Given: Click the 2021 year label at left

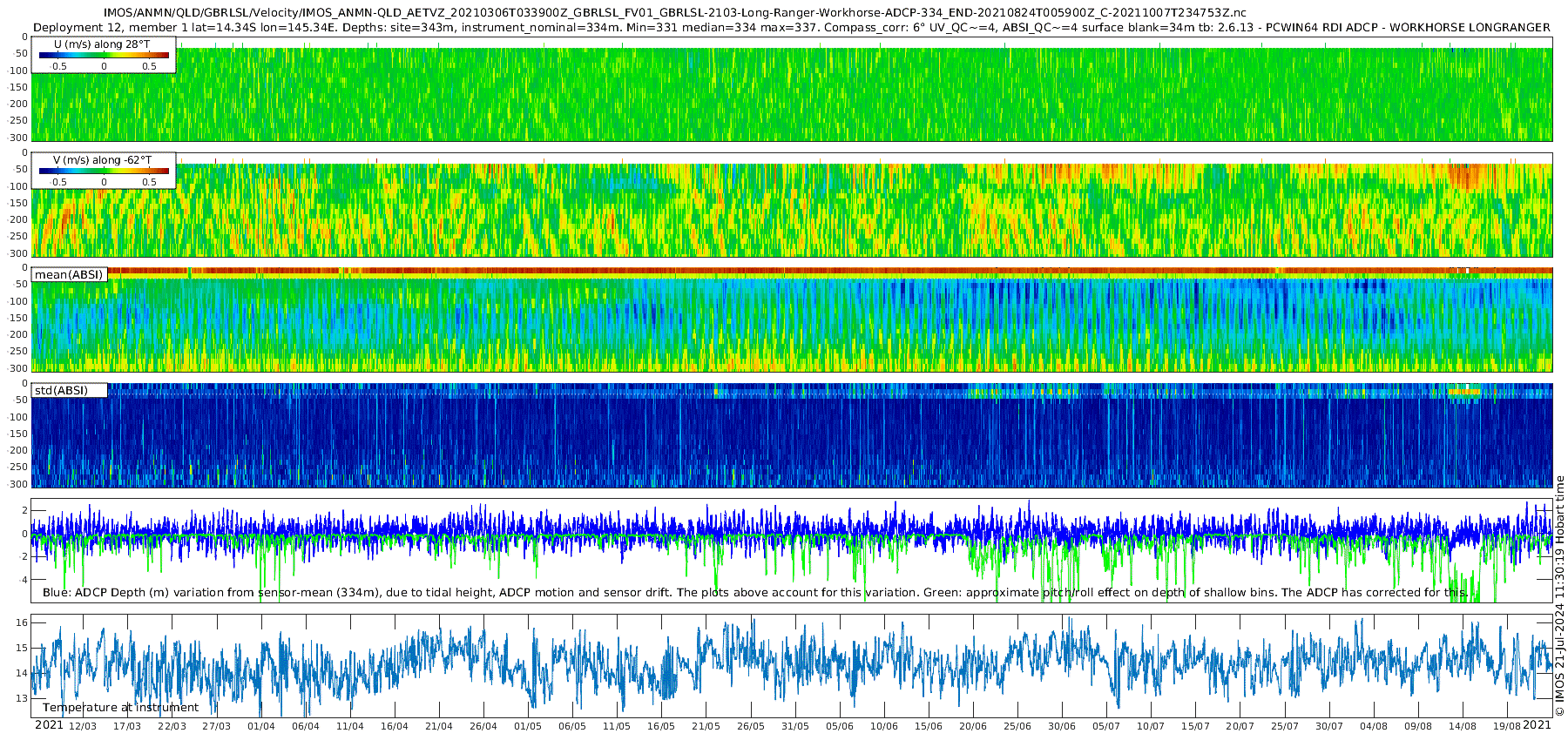Looking at the screenshot, I should point(49,725).
